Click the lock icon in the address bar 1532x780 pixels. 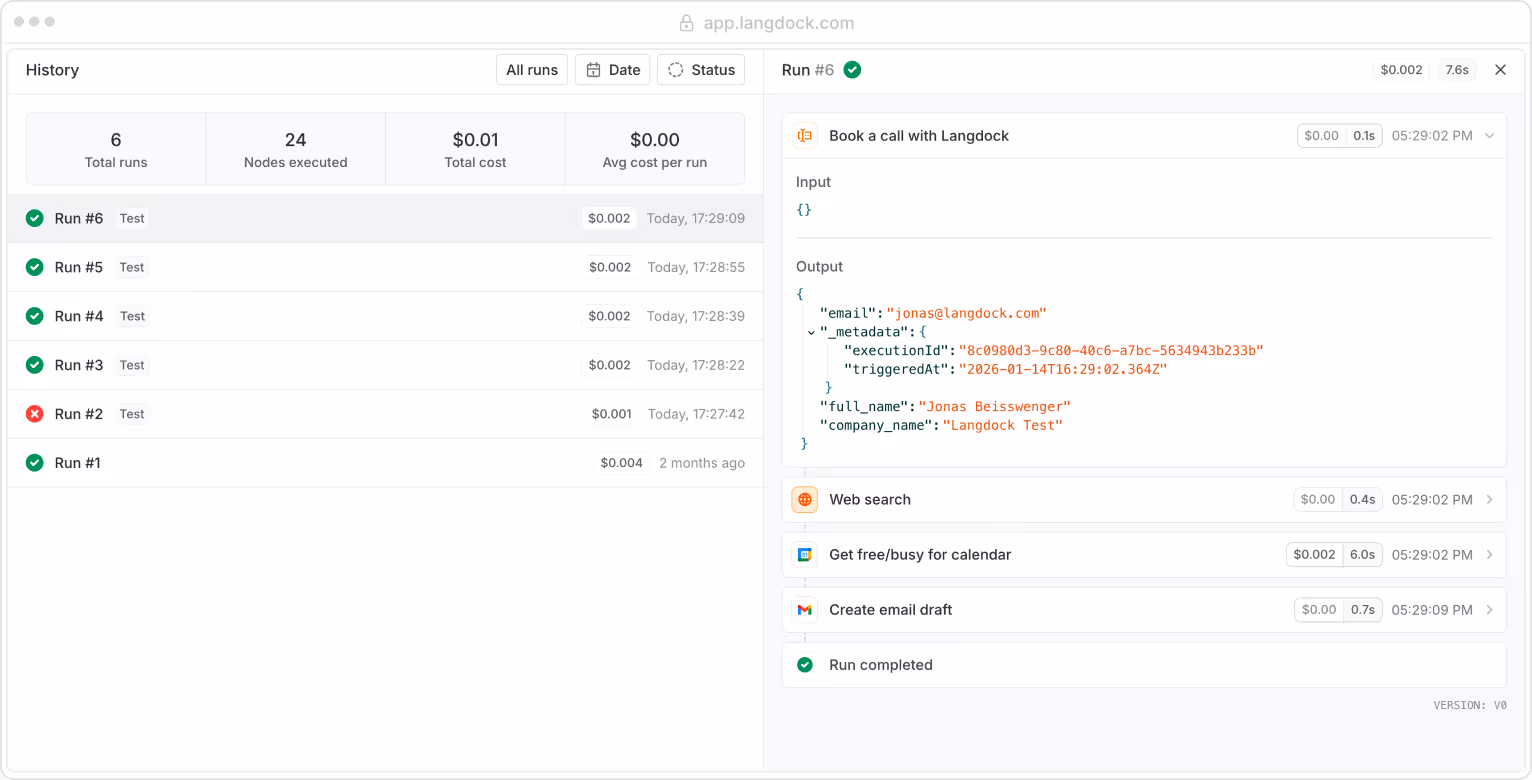(x=687, y=23)
